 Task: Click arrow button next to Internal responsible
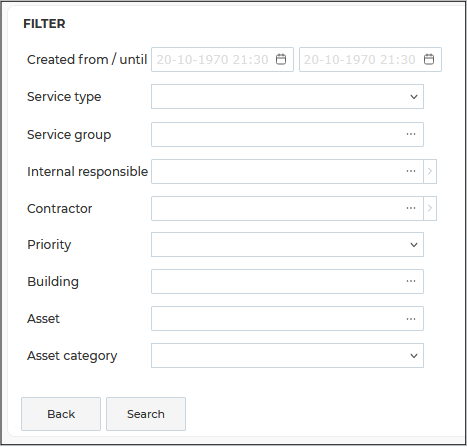[x=430, y=171]
